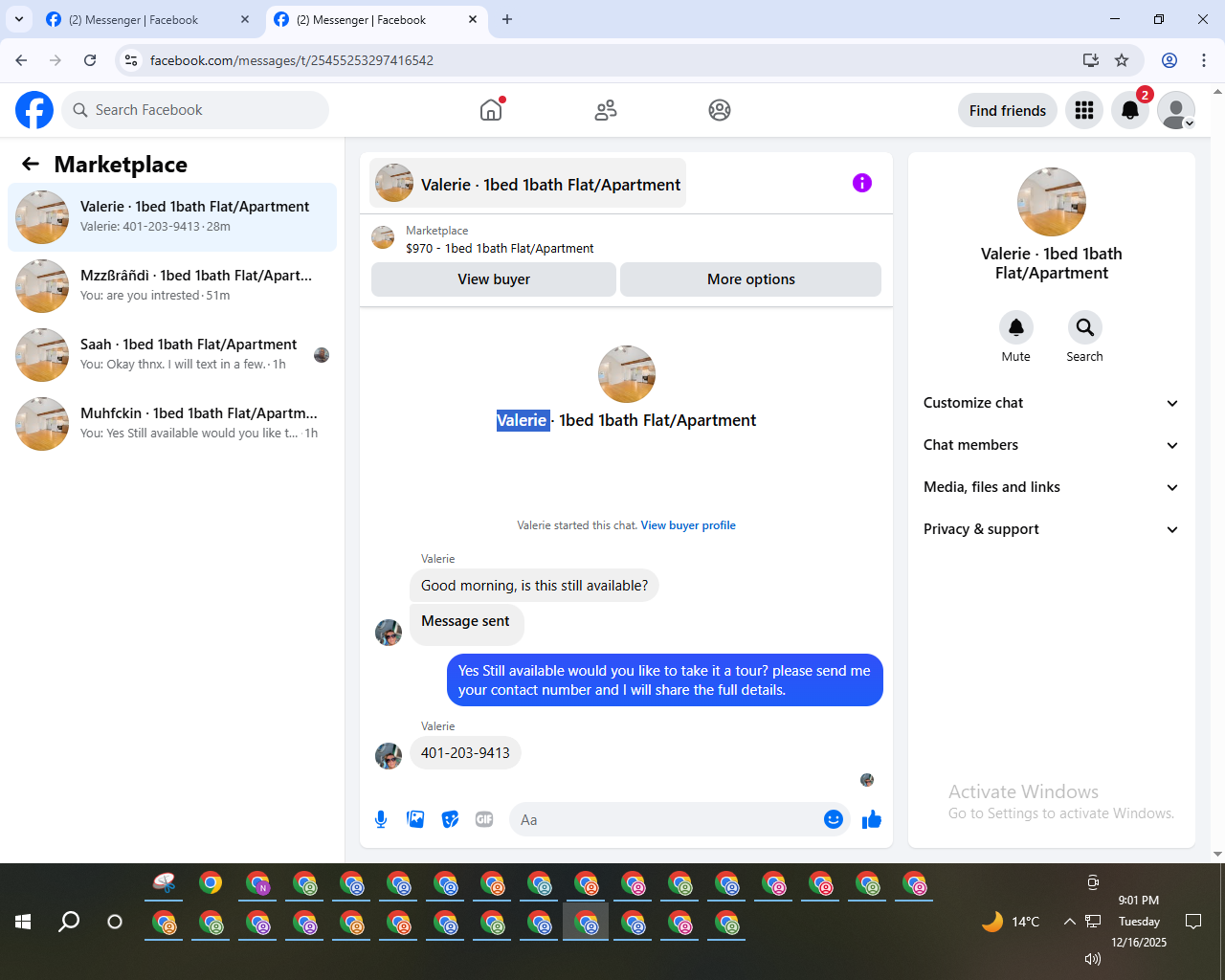The width and height of the screenshot is (1225, 980).
Task: Click the 401-203-9413 message bubble
Action: click(465, 753)
